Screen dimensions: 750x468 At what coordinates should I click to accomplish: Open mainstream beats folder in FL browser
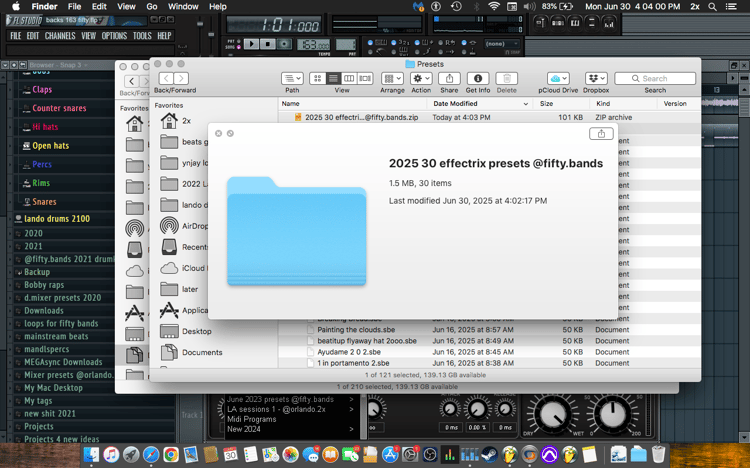click(x=56, y=336)
